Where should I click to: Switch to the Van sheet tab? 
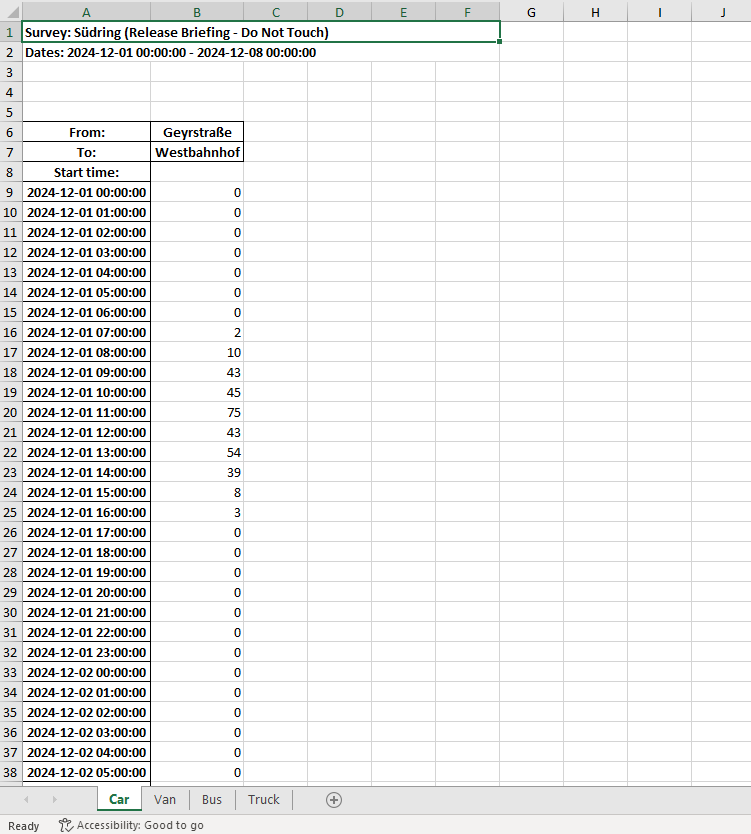pos(165,799)
